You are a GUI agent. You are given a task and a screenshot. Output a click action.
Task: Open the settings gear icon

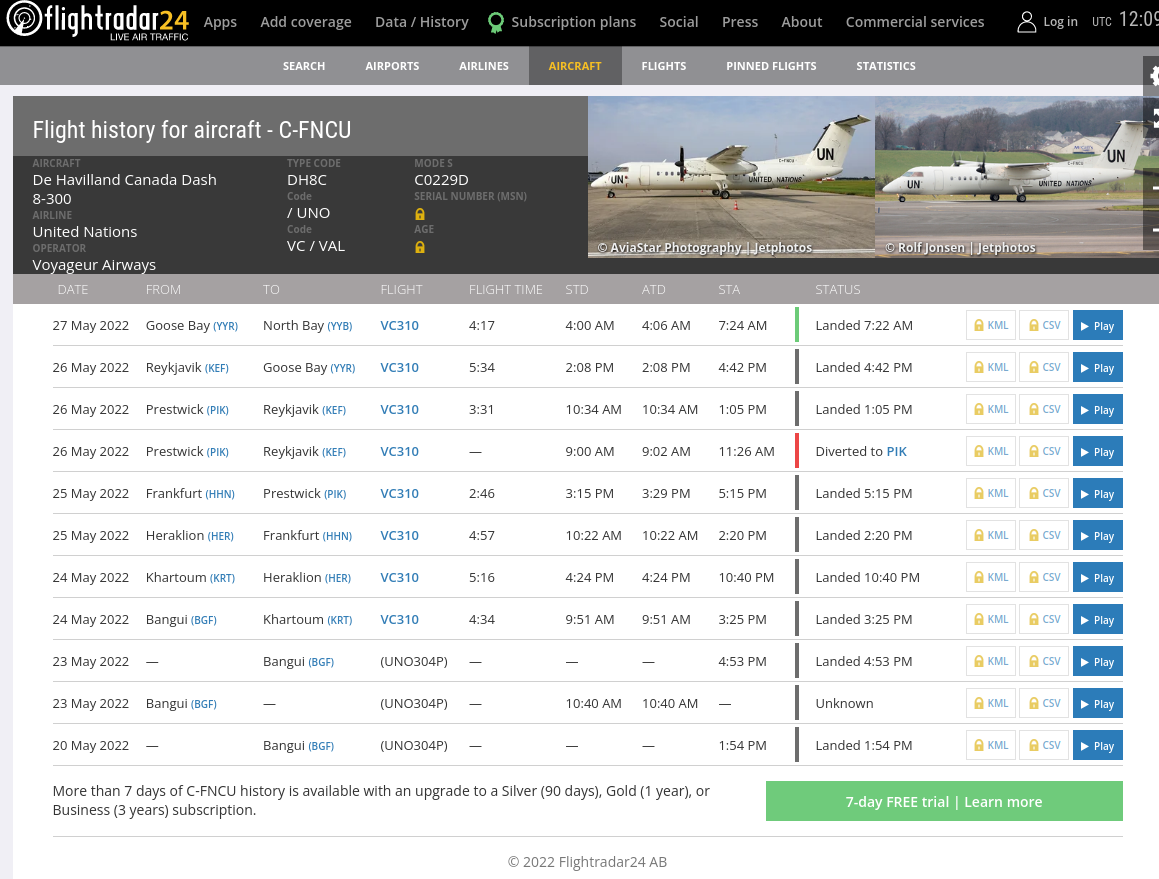(x=1153, y=75)
